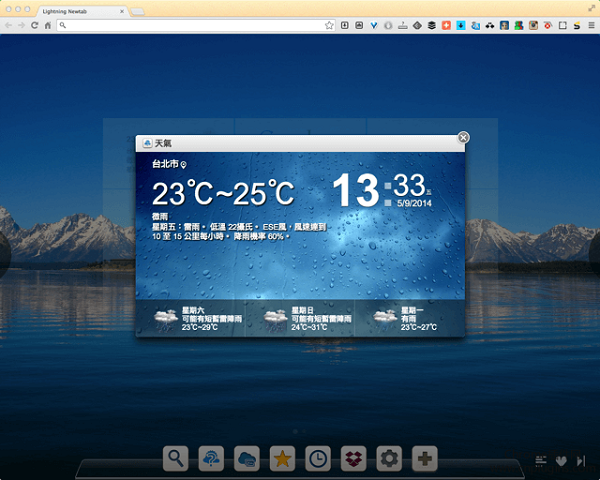Click the Buffer stacked layers extension icon

[432, 25]
